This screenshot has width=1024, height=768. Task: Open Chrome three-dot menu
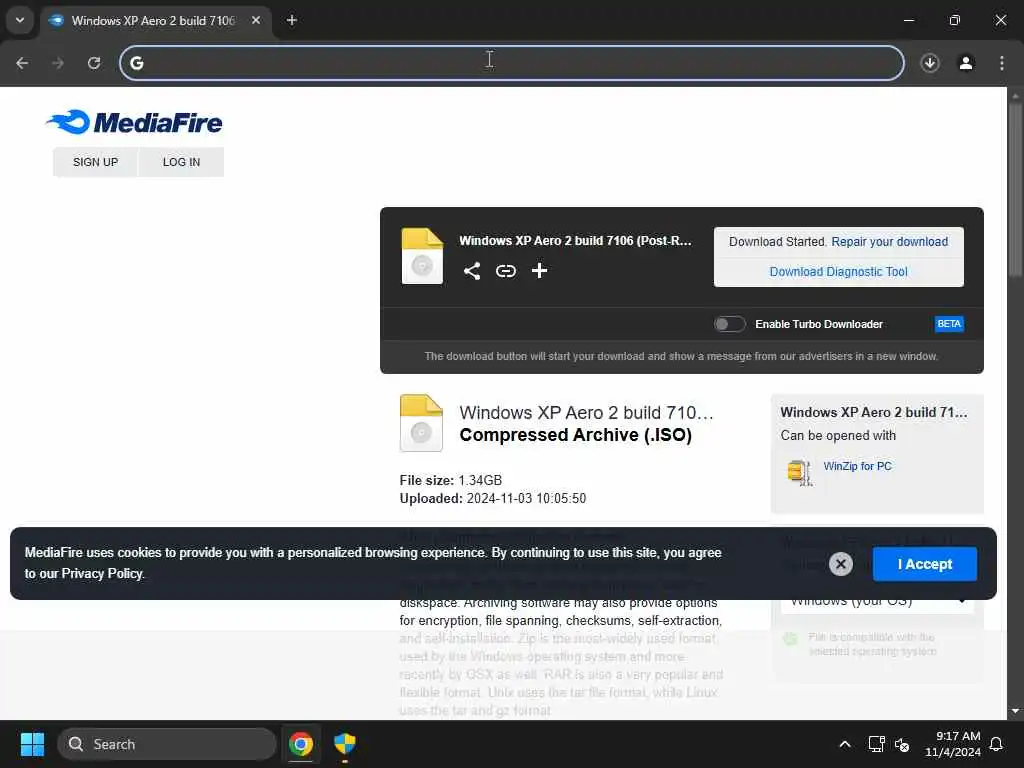click(x=1002, y=63)
